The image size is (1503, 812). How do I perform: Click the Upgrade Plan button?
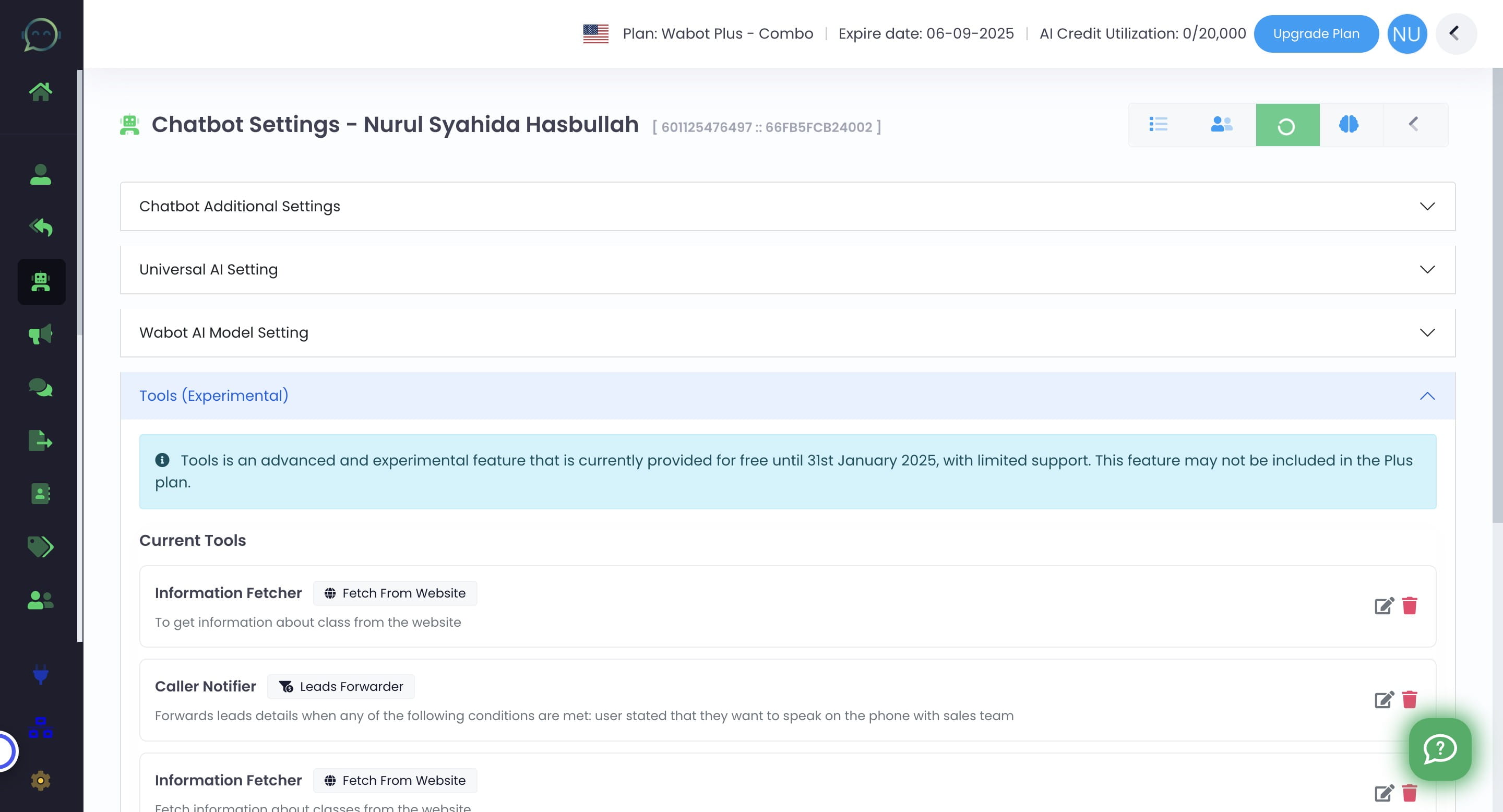[1316, 33]
